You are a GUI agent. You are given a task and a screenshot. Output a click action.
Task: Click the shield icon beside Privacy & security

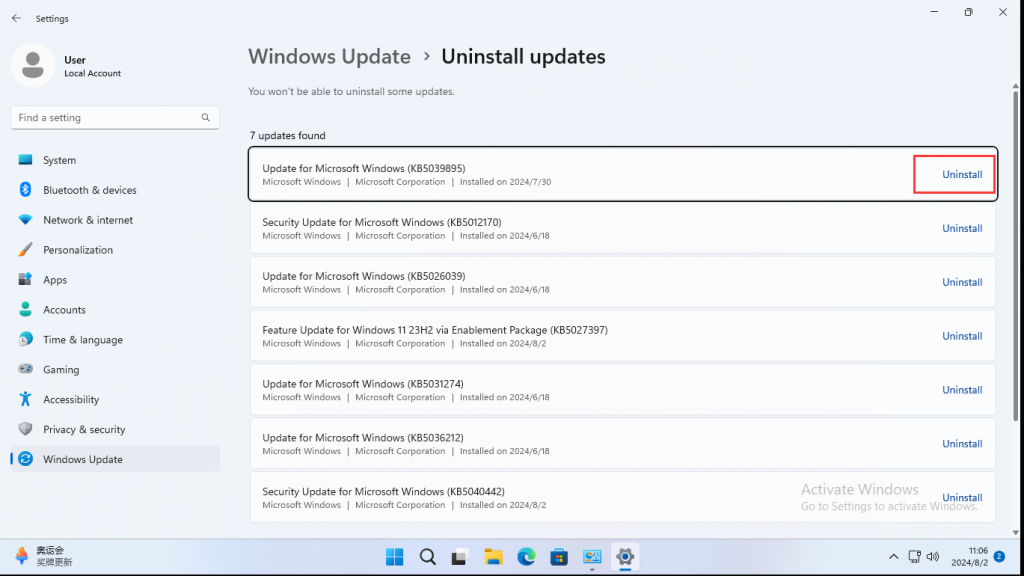click(25, 429)
